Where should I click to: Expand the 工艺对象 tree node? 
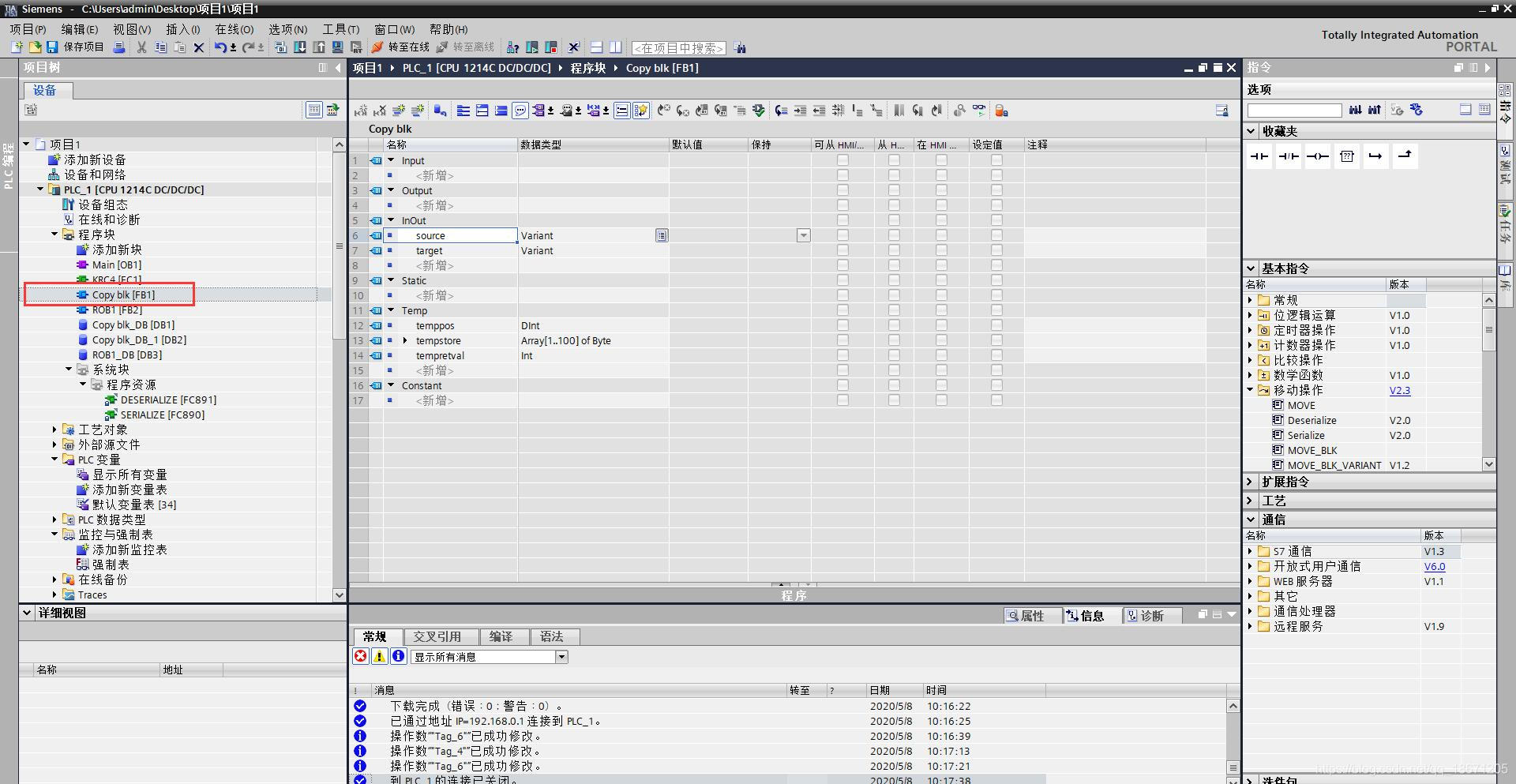54,430
